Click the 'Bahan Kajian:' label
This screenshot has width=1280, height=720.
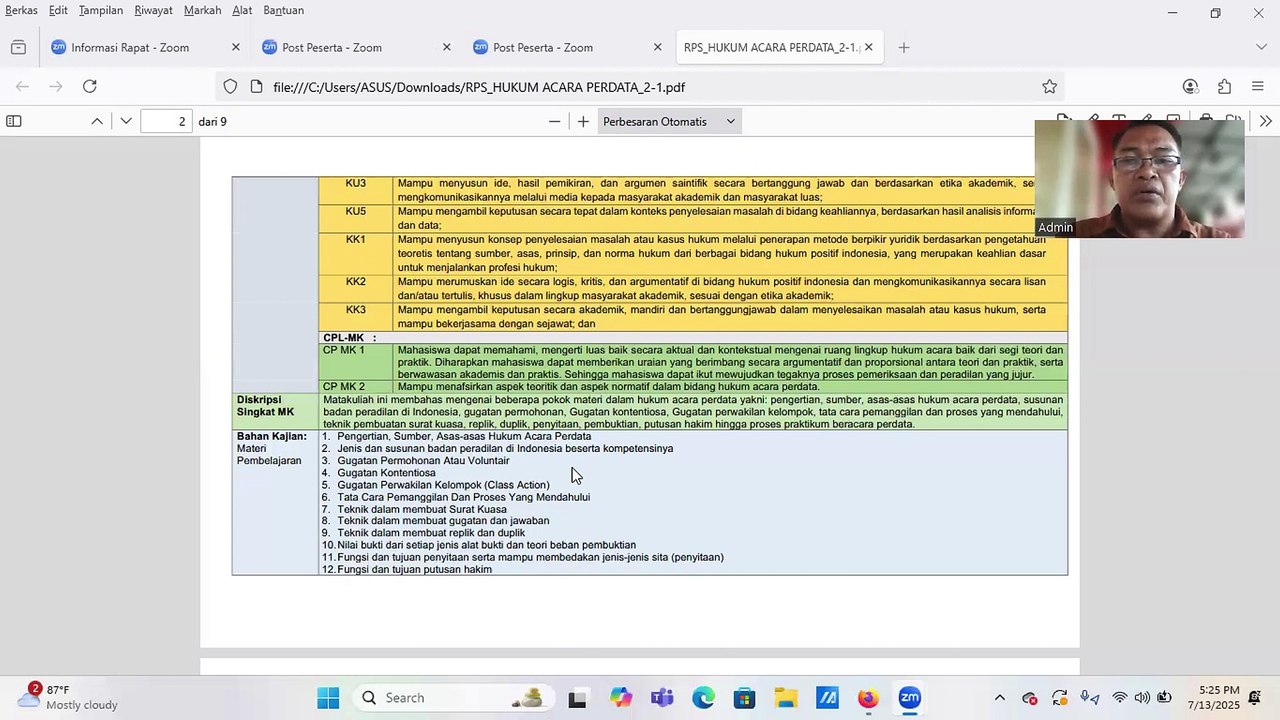pyautogui.click(x=272, y=437)
